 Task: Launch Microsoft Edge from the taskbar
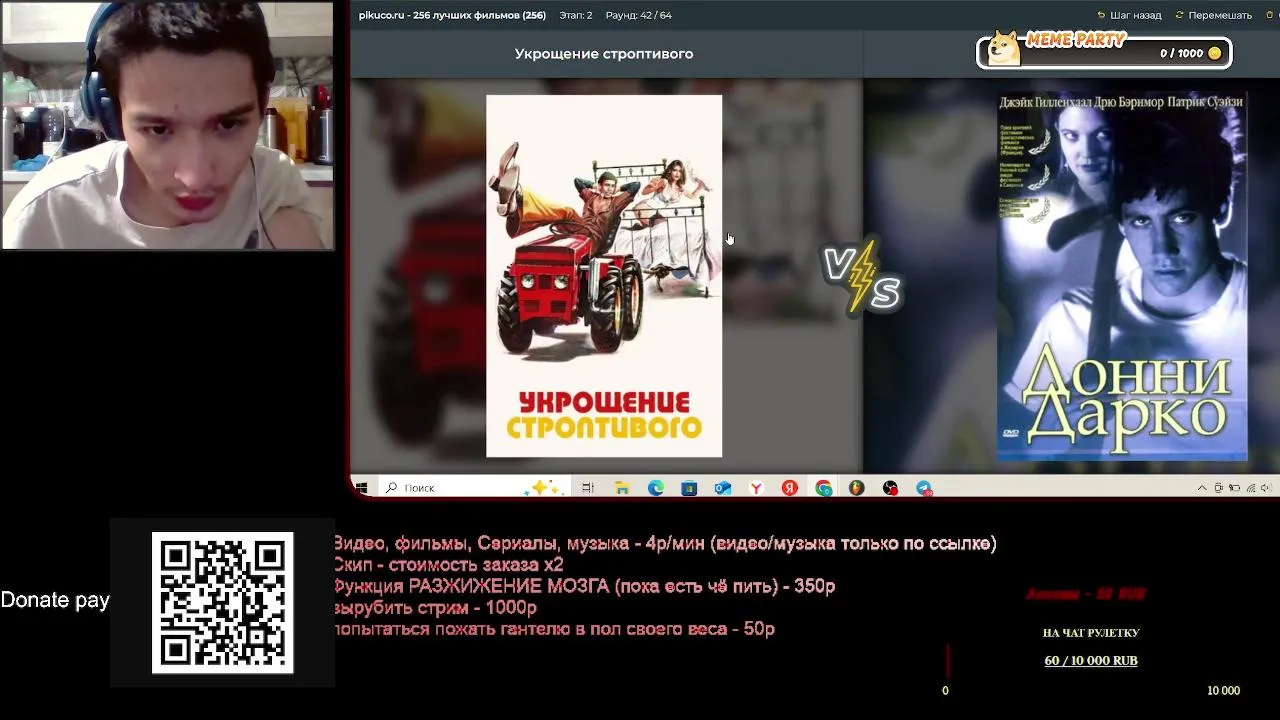point(656,488)
